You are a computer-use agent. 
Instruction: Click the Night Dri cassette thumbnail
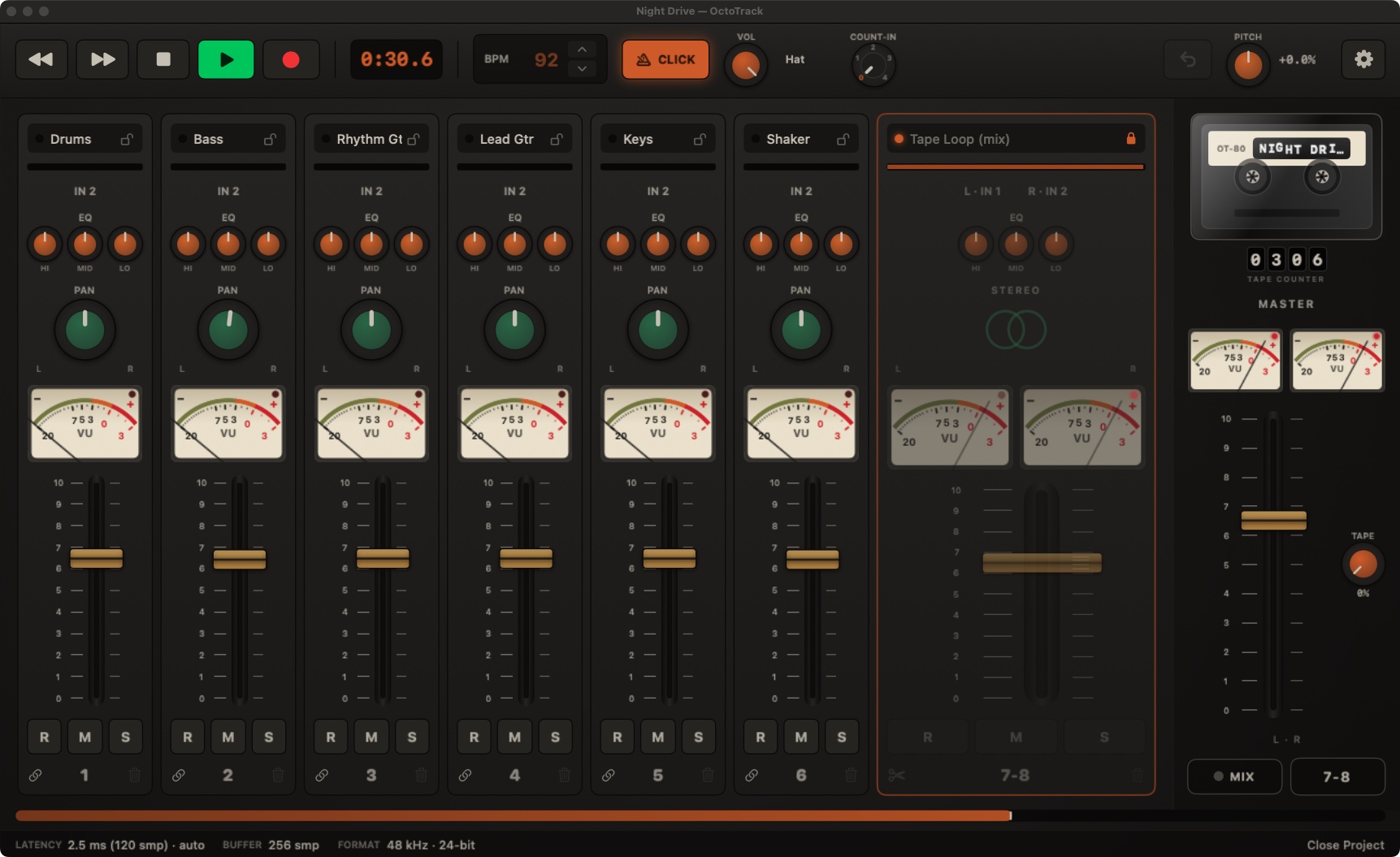click(x=1286, y=176)
